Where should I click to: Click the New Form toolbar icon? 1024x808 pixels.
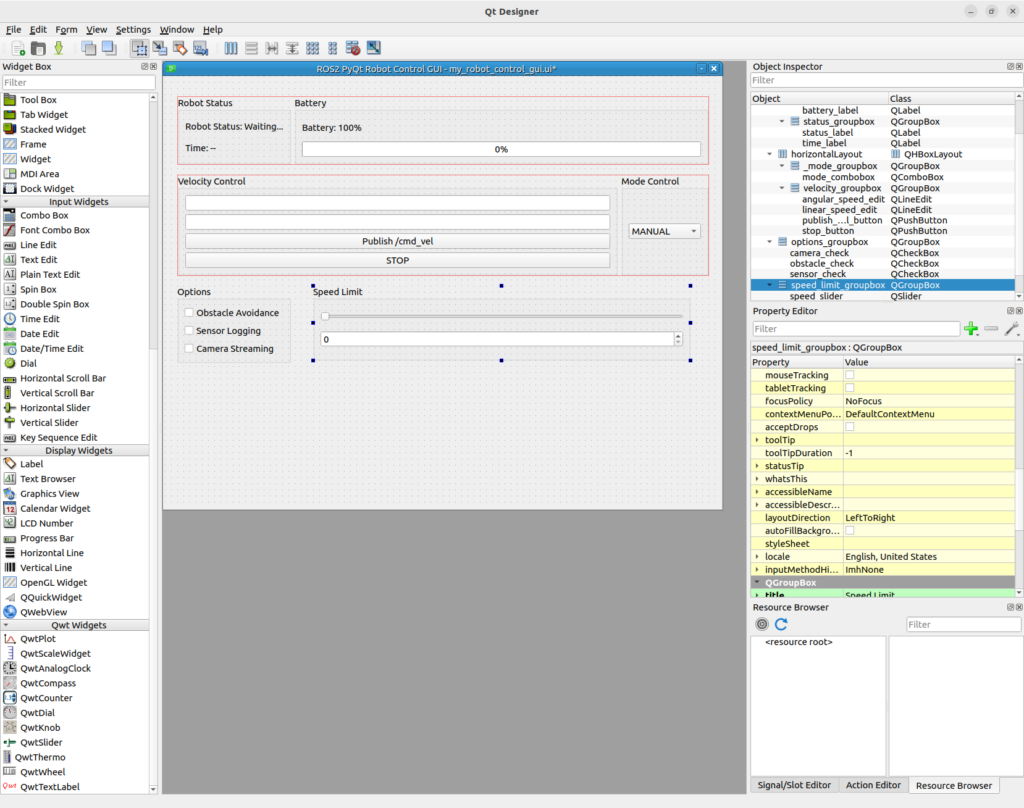(18, 48)
